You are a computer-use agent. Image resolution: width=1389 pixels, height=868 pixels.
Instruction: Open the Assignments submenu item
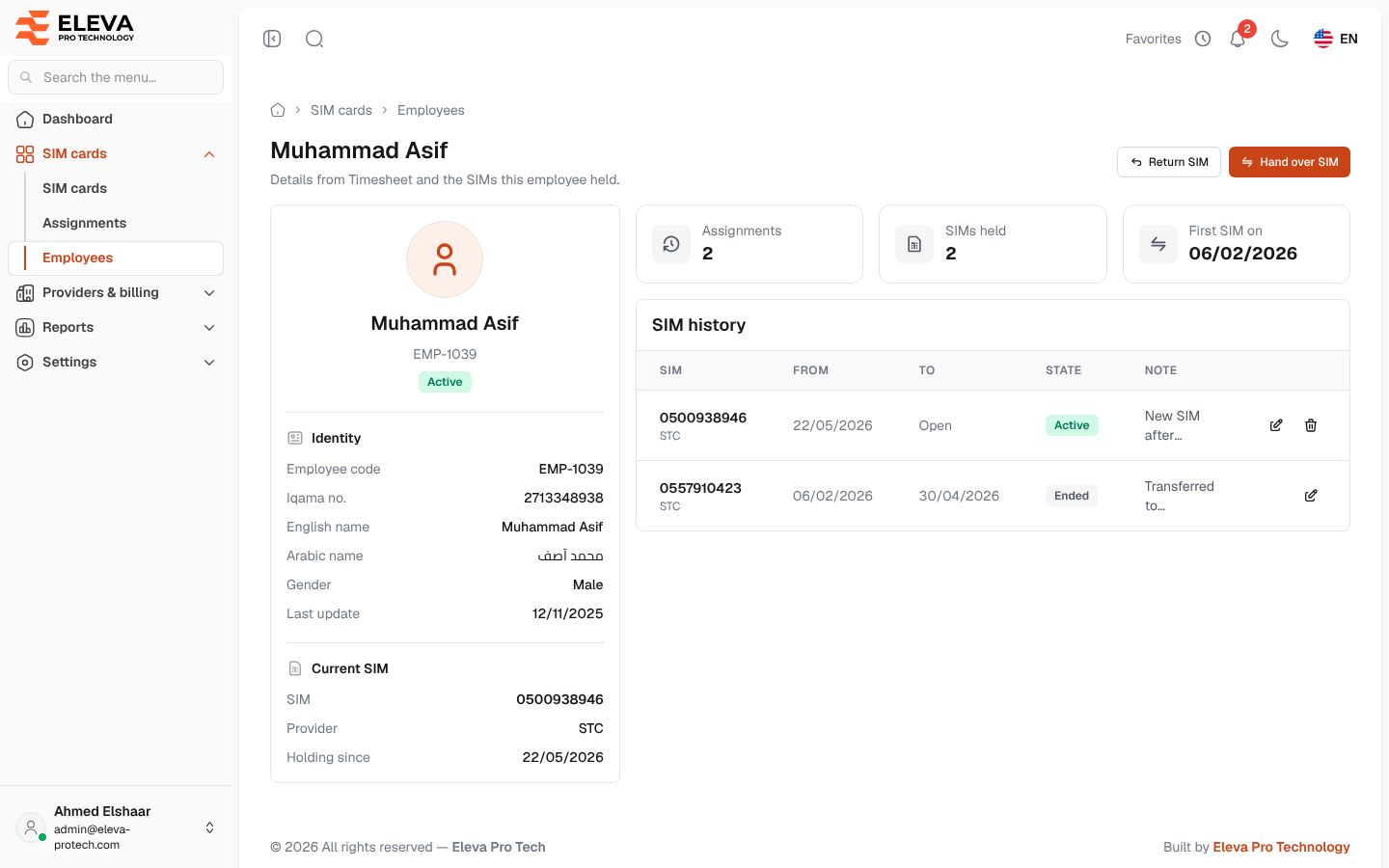tap(84, 223)
